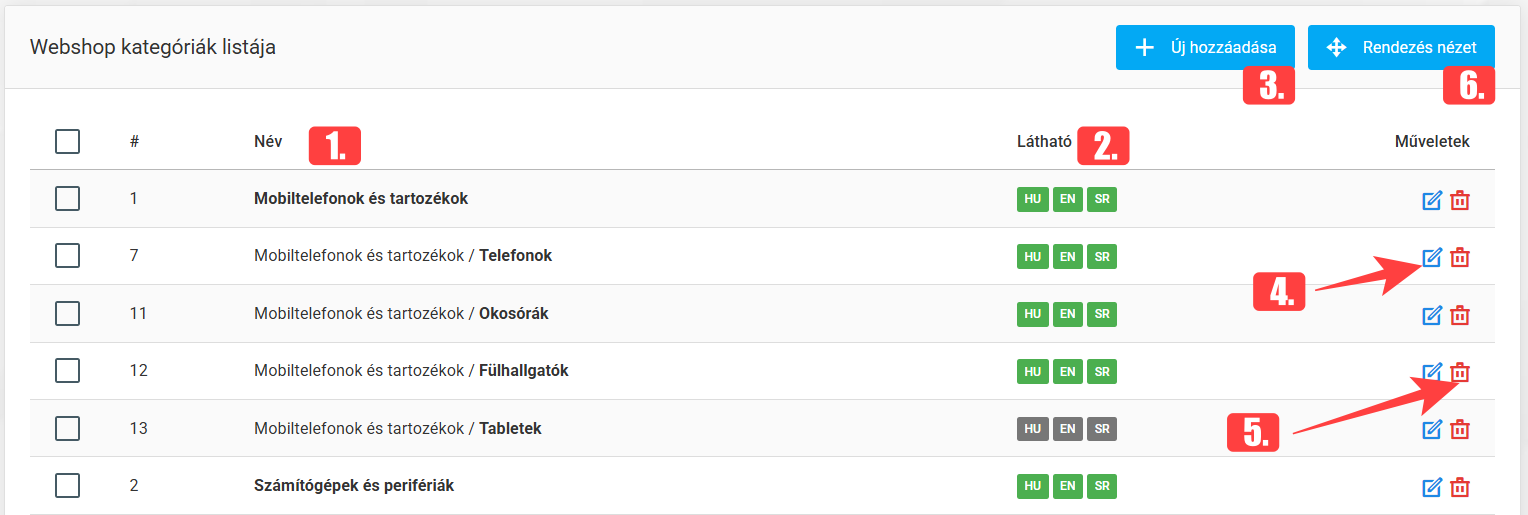Check the box for Telefonok row

pyautogui.click(x=67, y=256)
